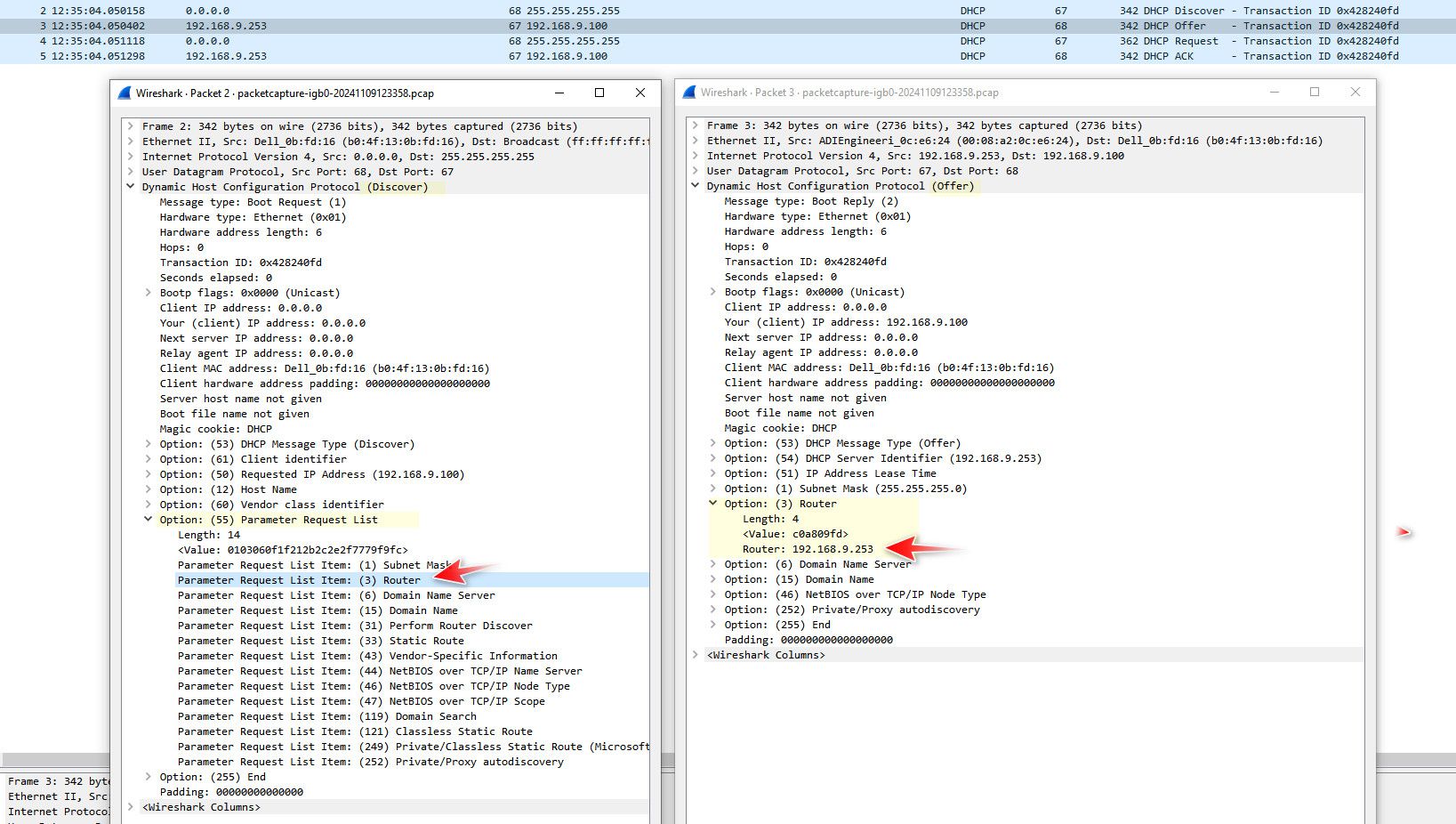Expand Ethernet II node in Packet 3 window

696,141
